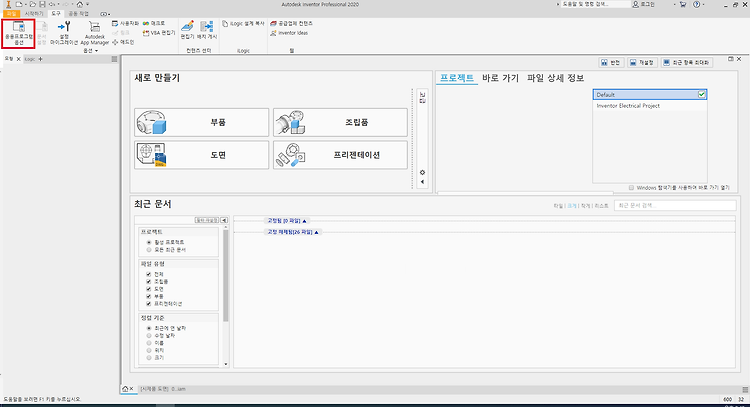
Task: Create a new 조립품 assembly
Action: [x=340, y=122]
